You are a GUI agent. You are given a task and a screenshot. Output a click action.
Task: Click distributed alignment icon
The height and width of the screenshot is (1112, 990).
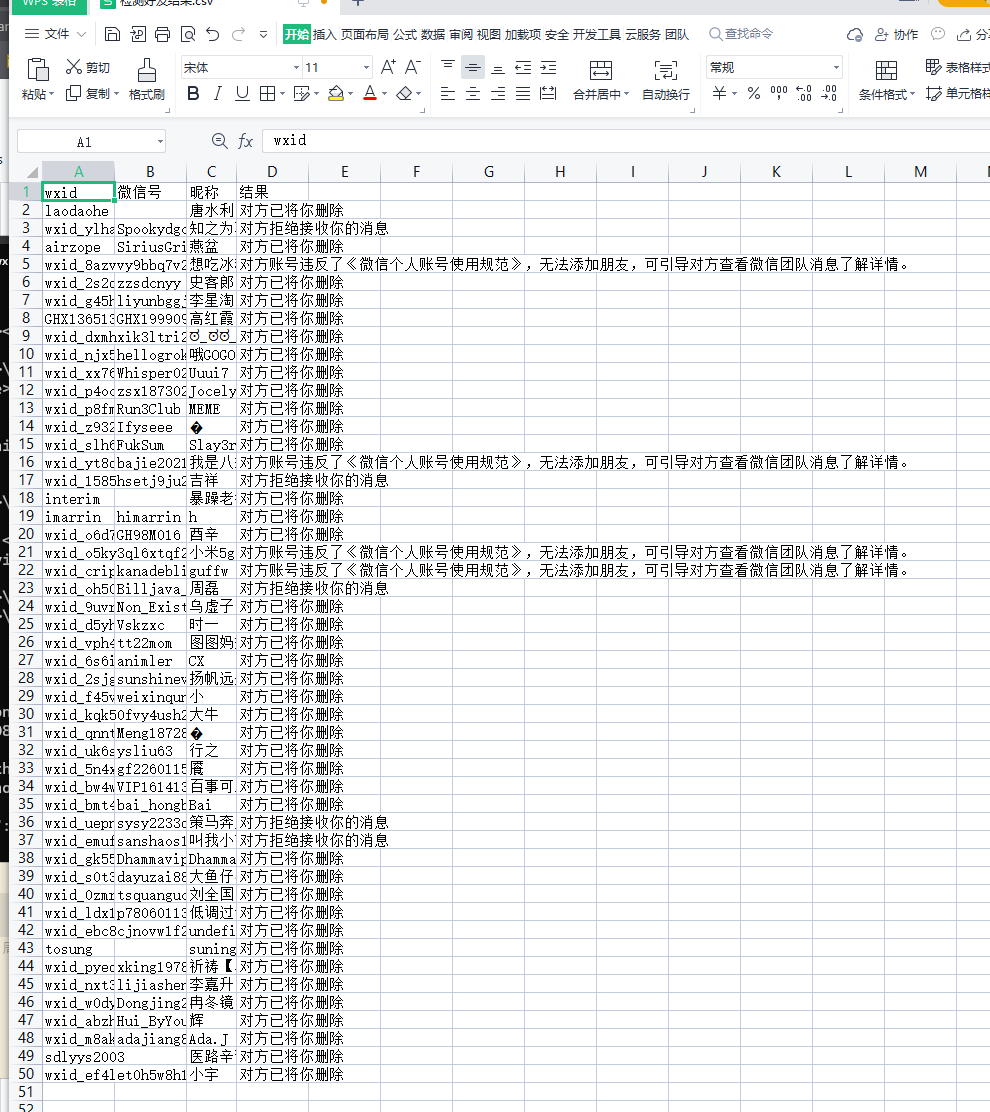[548, 94]
